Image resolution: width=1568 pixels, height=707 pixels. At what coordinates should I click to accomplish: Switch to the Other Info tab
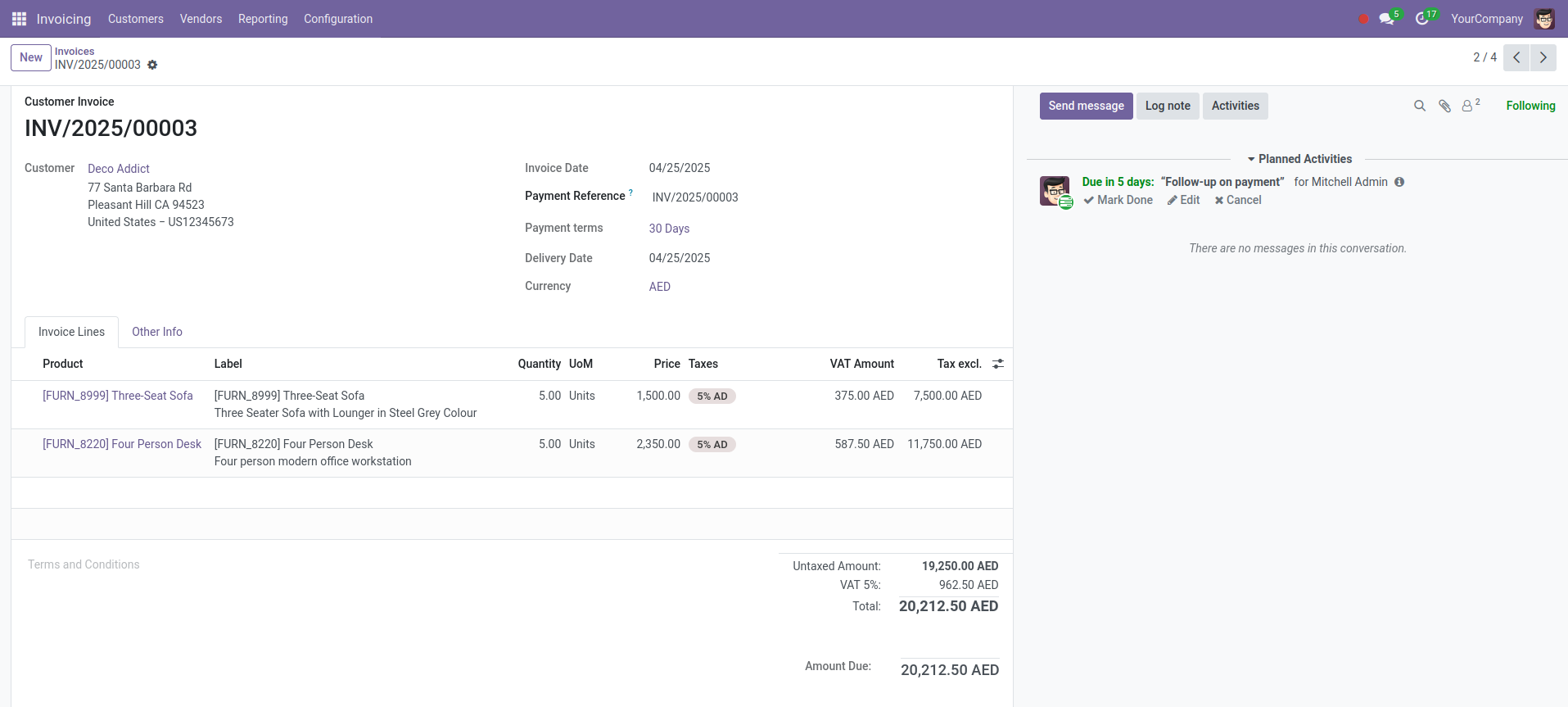(157, 332)
